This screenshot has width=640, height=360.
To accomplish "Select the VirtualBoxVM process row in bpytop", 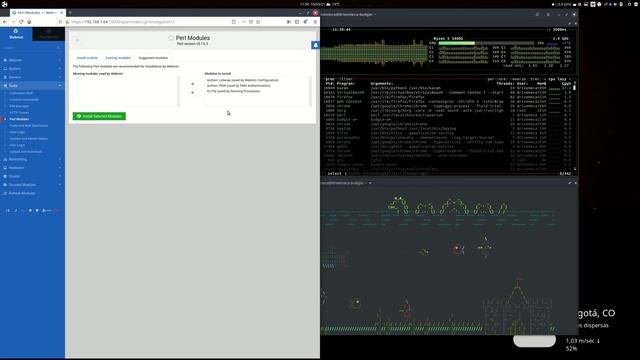I will click(447, 93).
